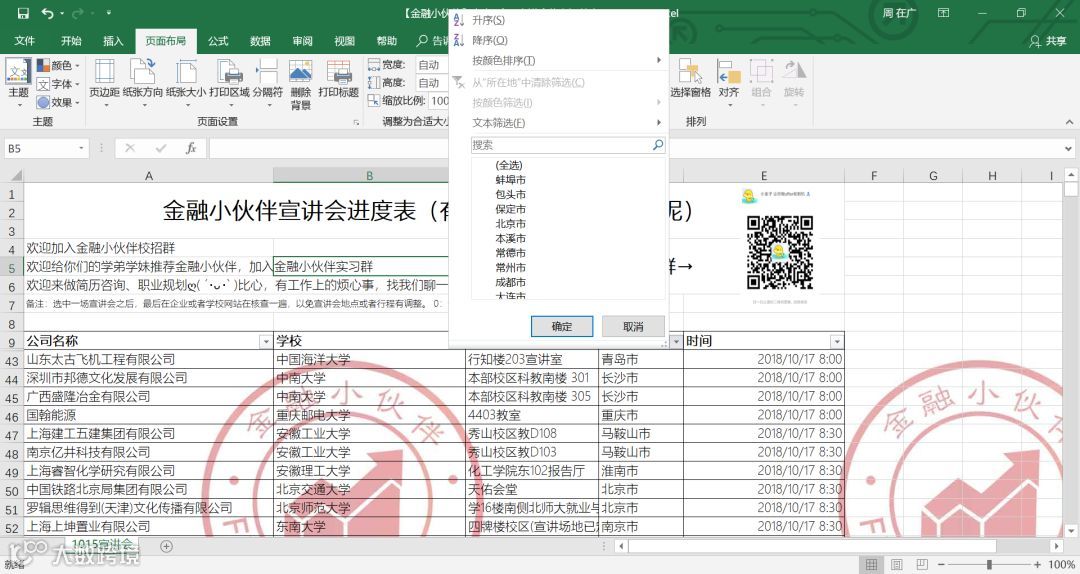Toggle the (全选) select all filter item

click(x=508, y=165)
